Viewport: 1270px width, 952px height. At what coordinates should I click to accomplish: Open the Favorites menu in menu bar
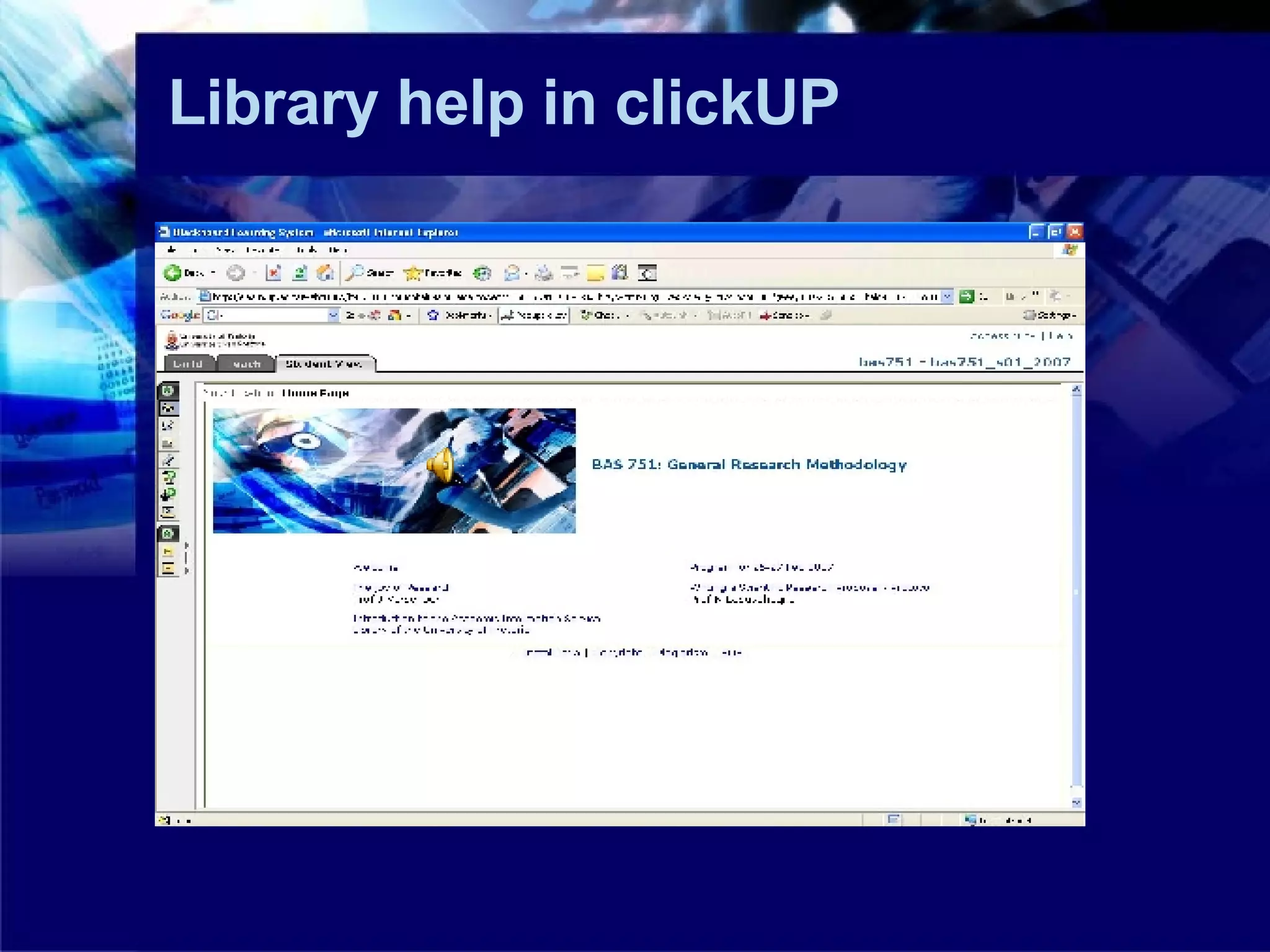click(x=262, y=250)
